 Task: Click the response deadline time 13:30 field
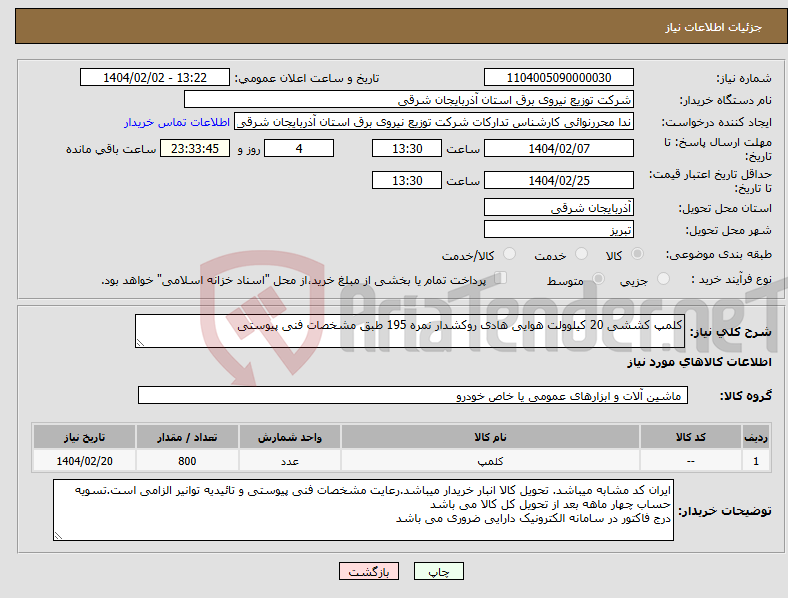407,148
